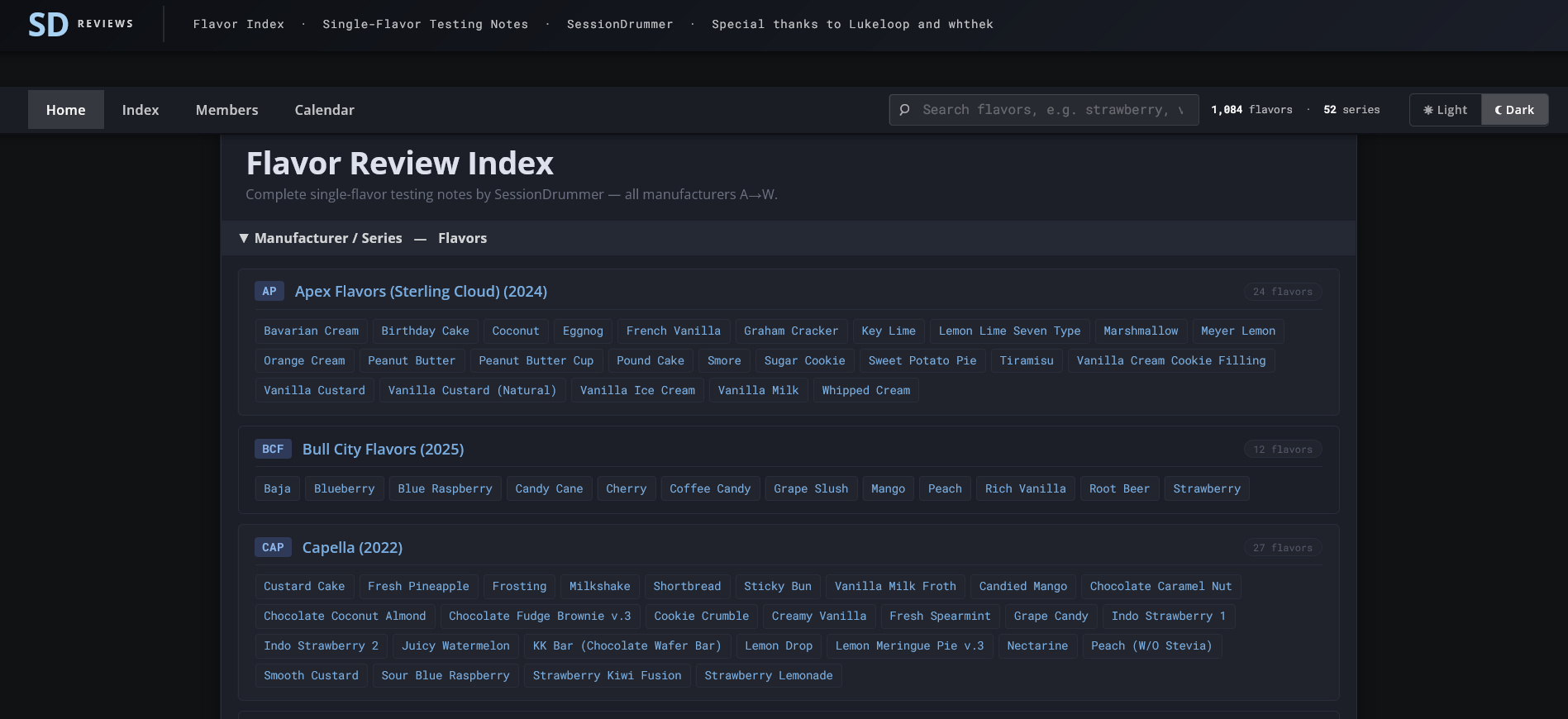Click the CAP manufacturer badge
Screen dimensions: 1568x719
[272, 547]
